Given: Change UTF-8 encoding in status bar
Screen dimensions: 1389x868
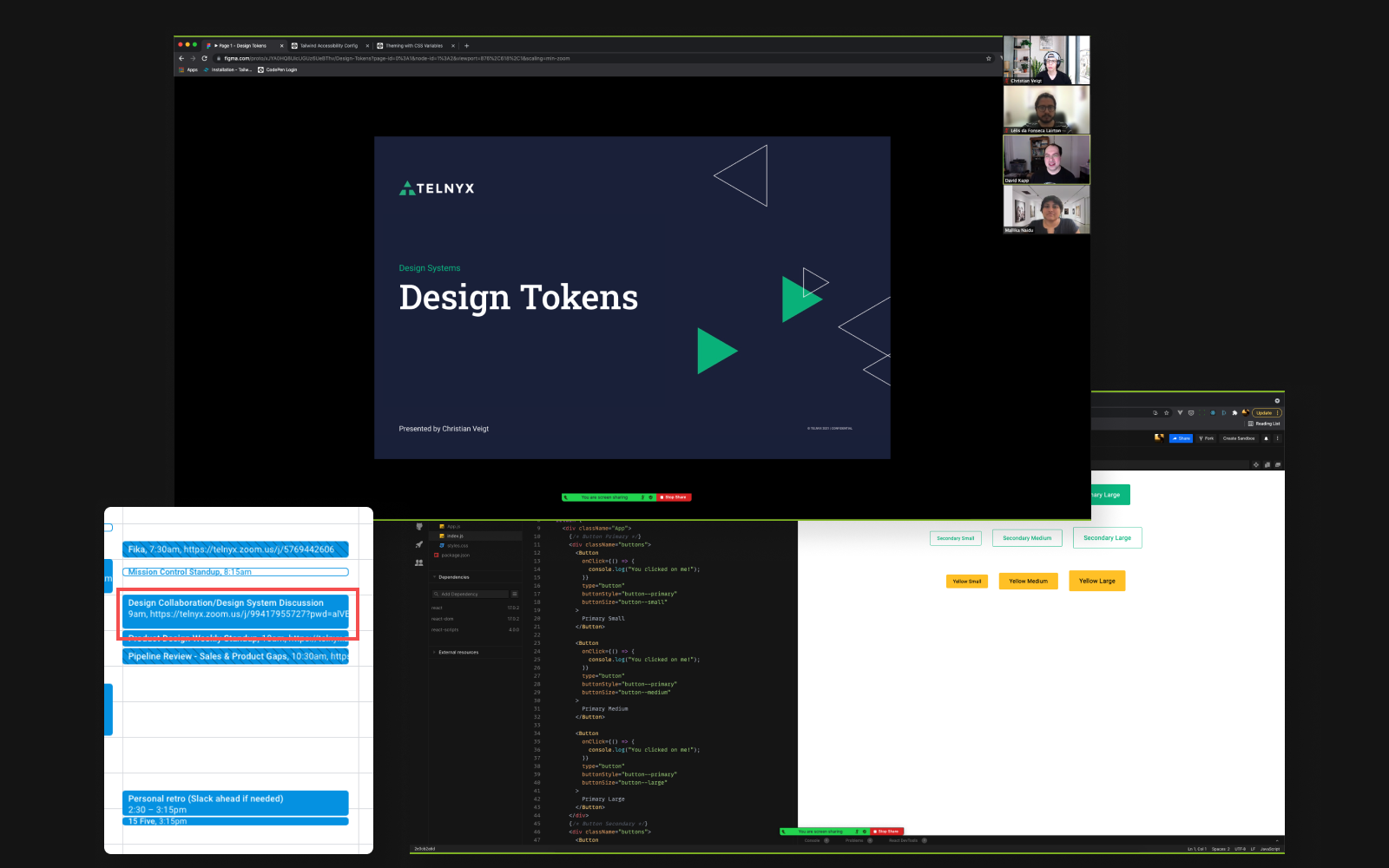Looking at the screenshot, I should click(1241, 849).
